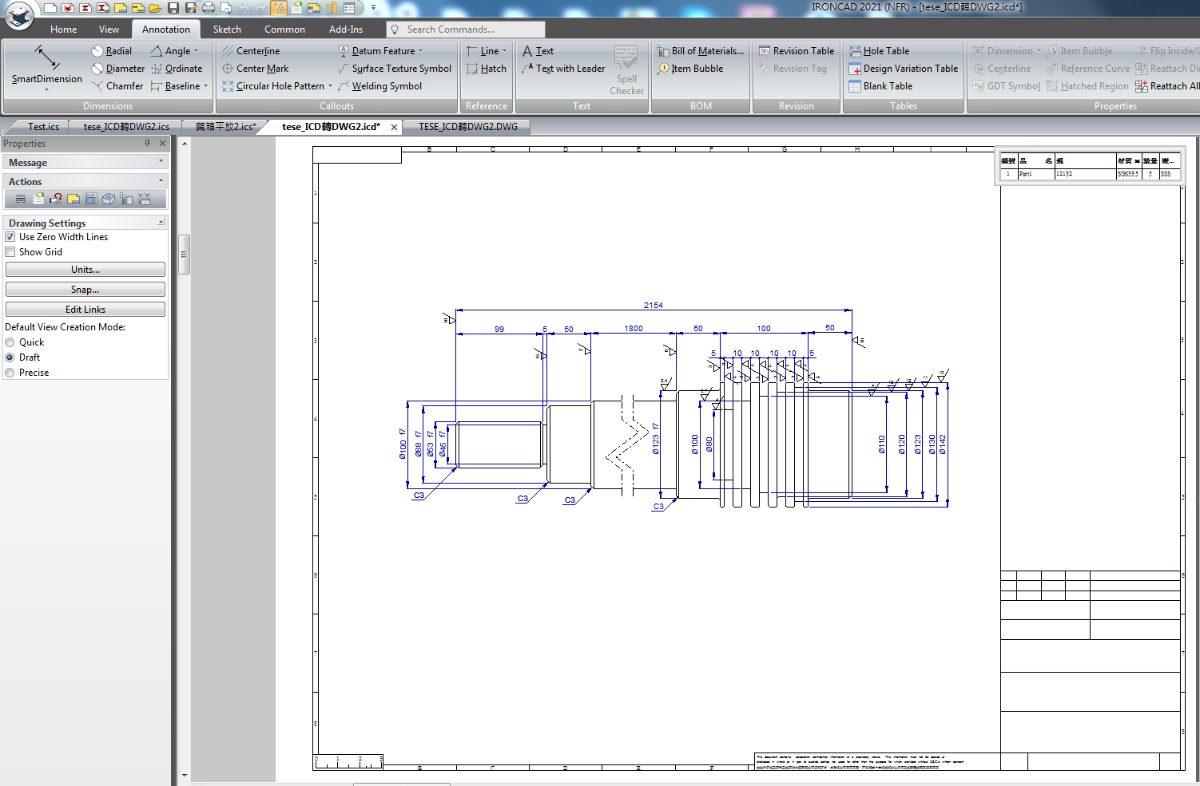Switch to the Sketch ribbon tab
Image resolution: width=1200 pixels, height=786 pixels.
coord(227,29)
